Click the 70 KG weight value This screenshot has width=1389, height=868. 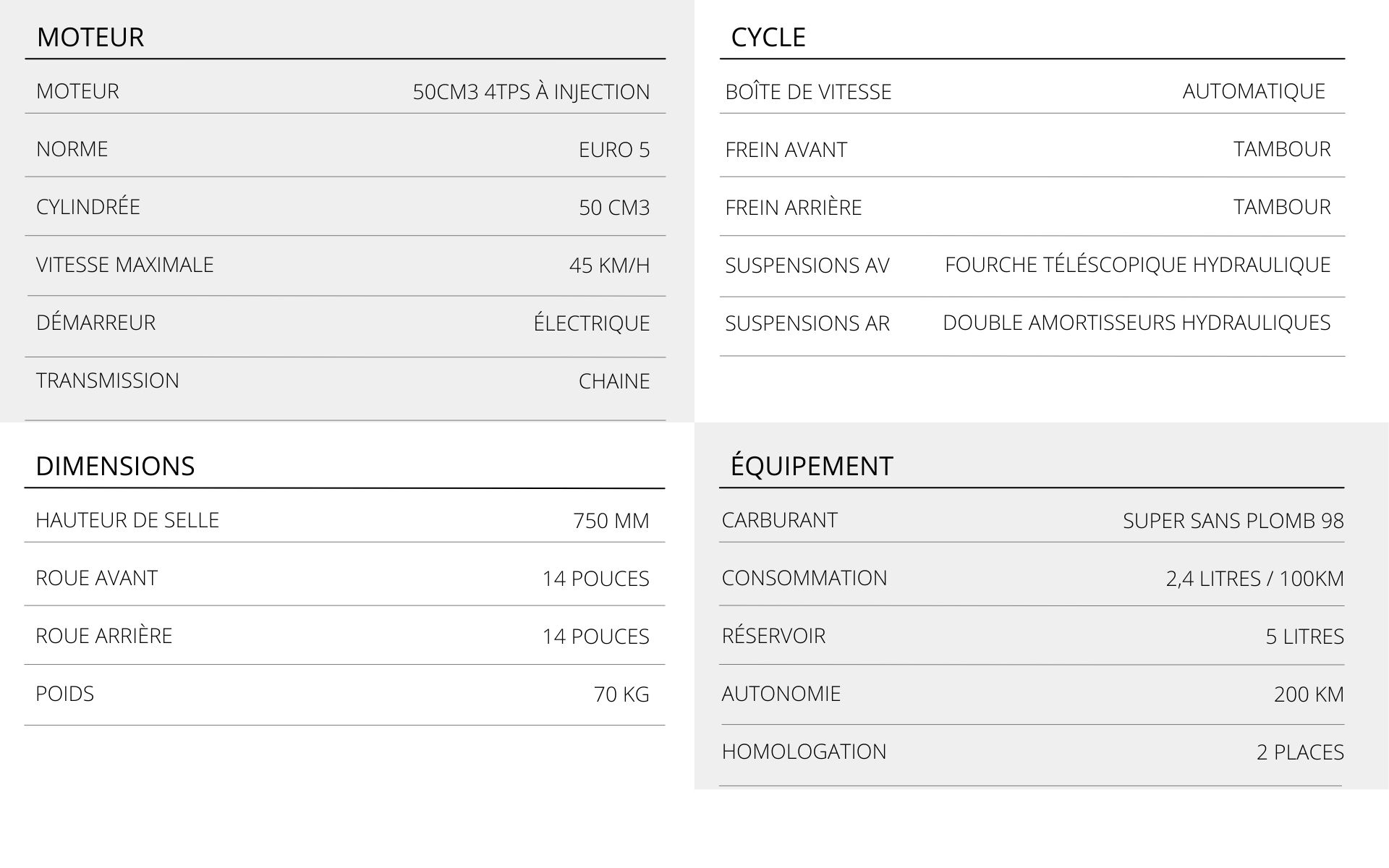pos(621,694)
